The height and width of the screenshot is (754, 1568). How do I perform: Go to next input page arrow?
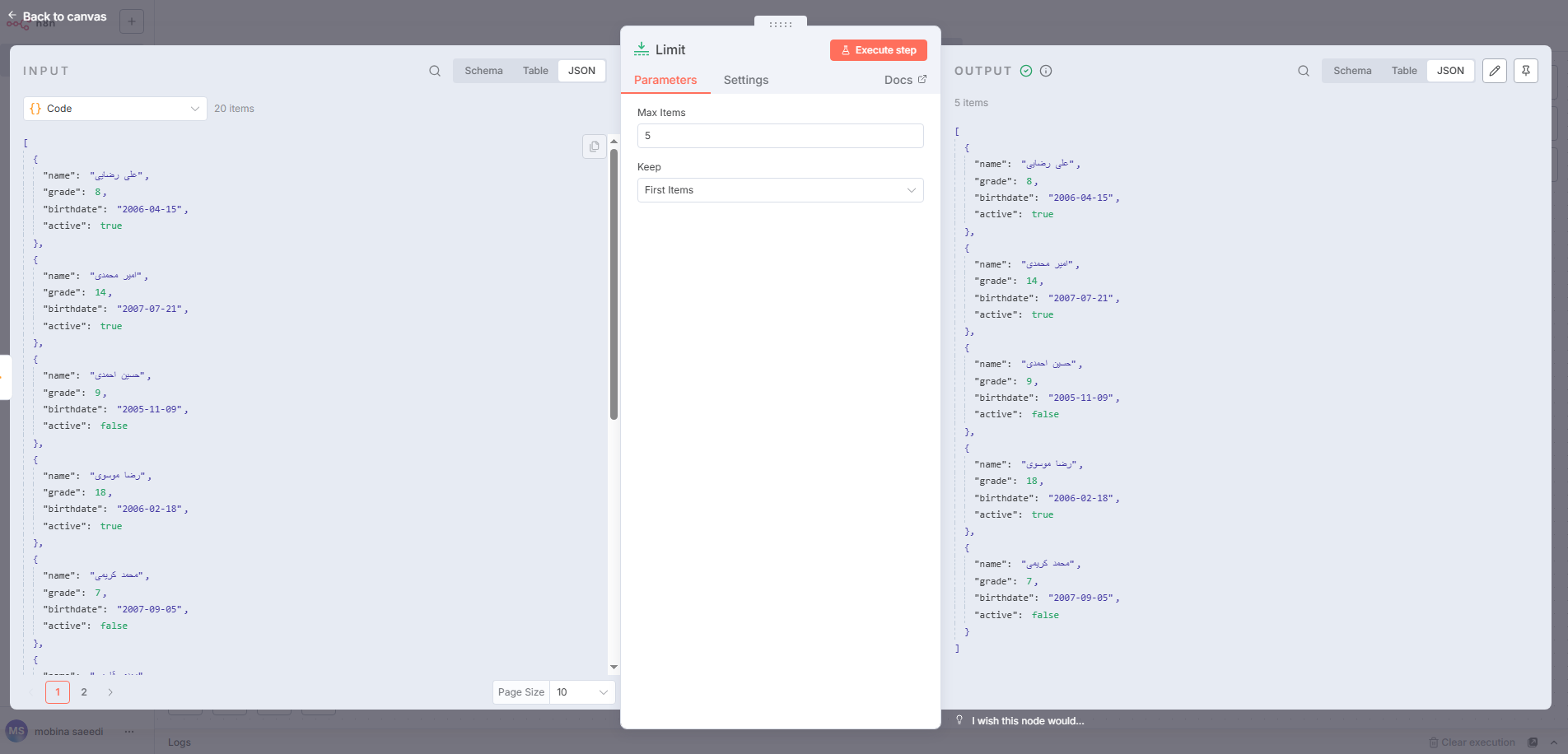(x=110, y=692)
